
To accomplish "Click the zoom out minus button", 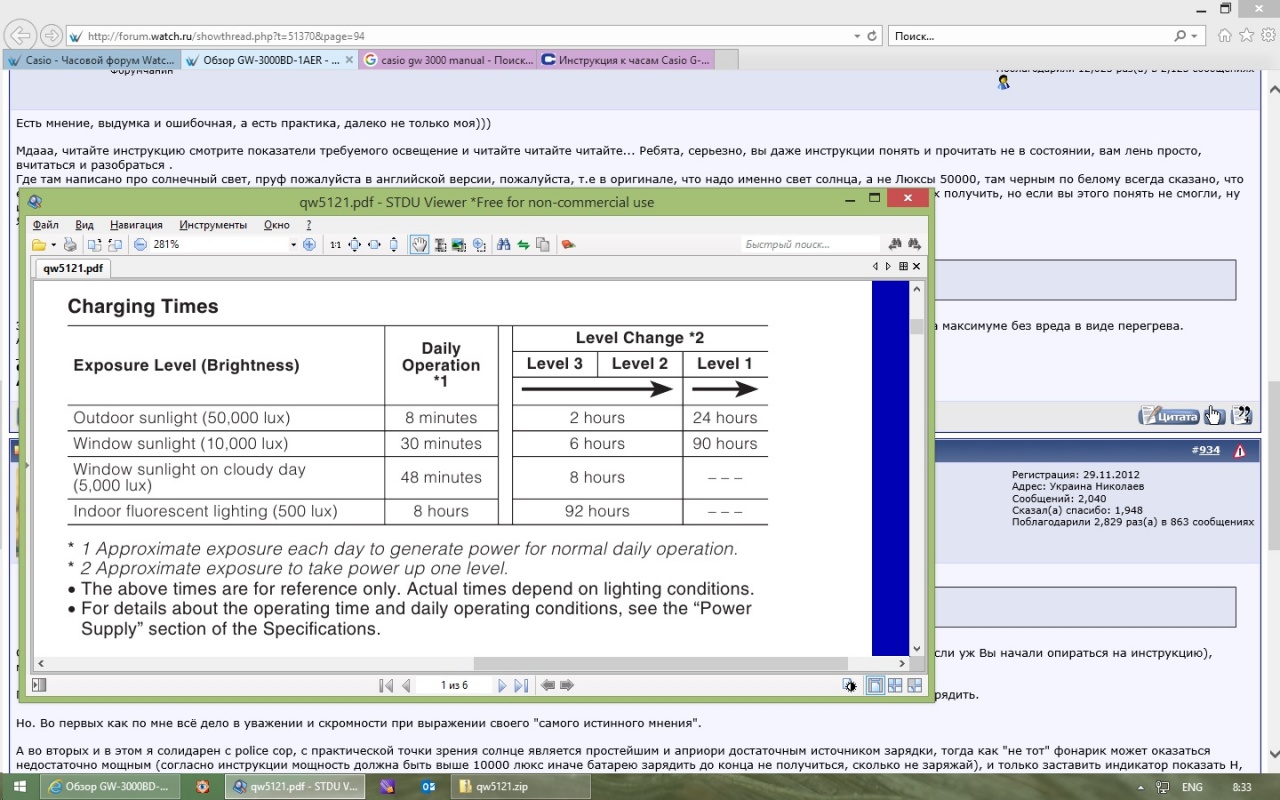I will [141, 244].
